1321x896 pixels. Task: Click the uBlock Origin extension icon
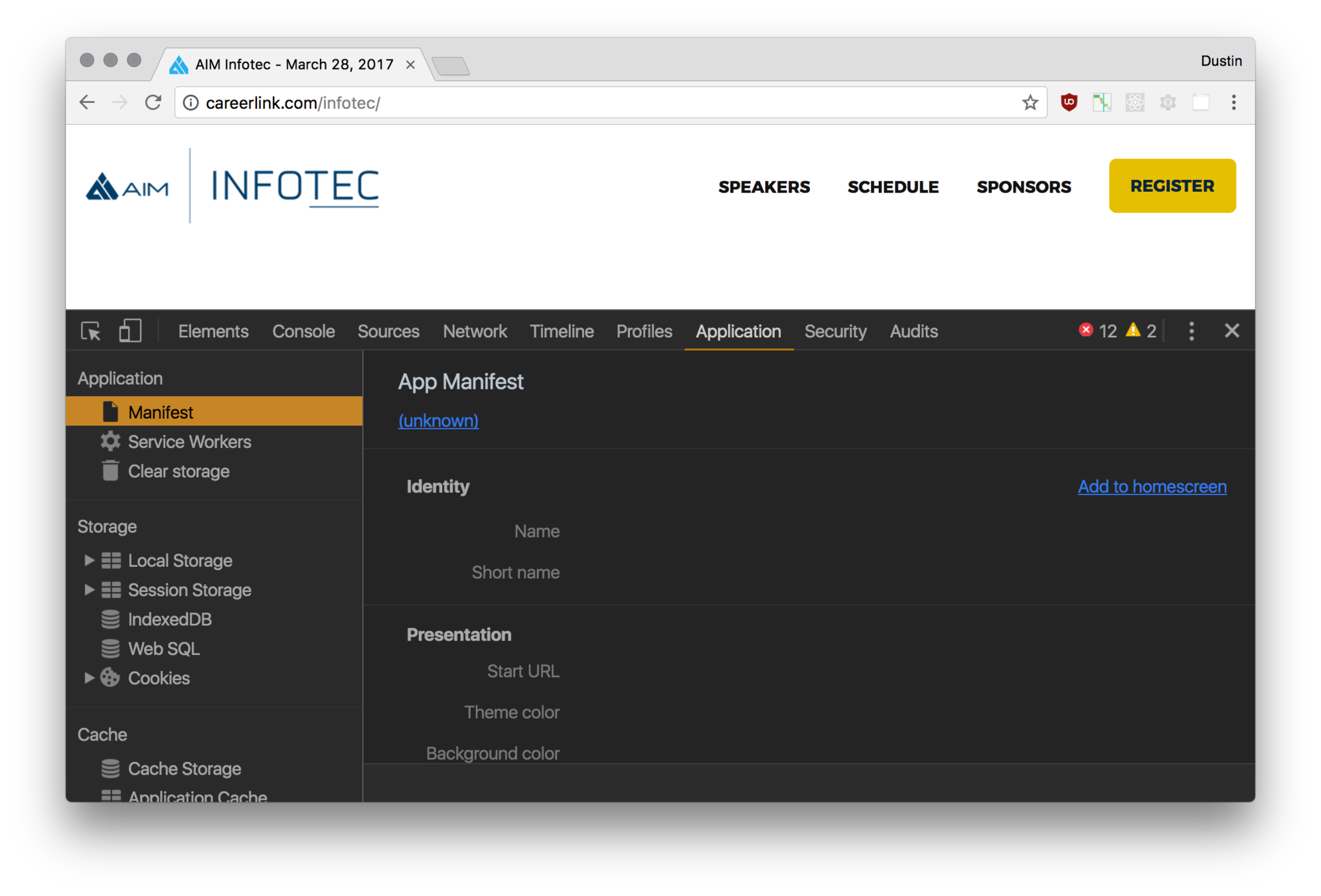point(1069,102)
